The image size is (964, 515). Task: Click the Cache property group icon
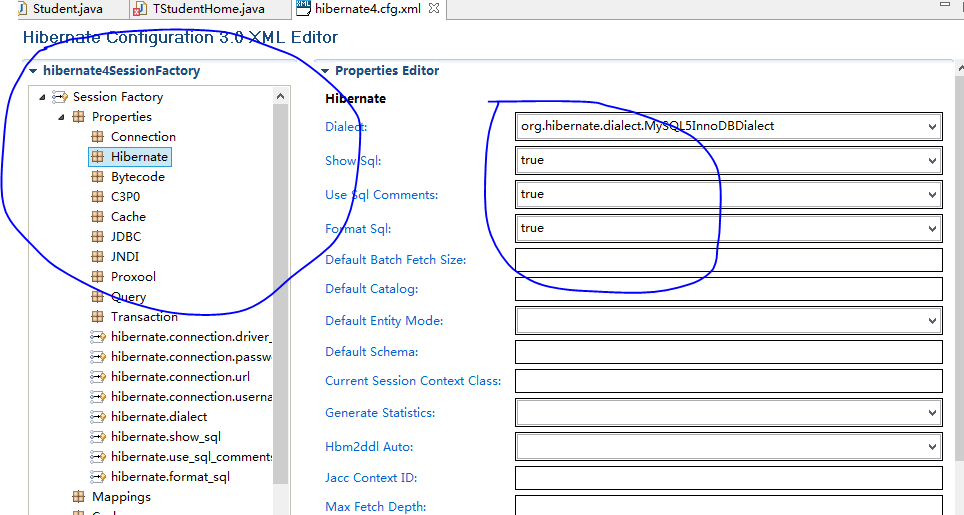click(97, 216)
